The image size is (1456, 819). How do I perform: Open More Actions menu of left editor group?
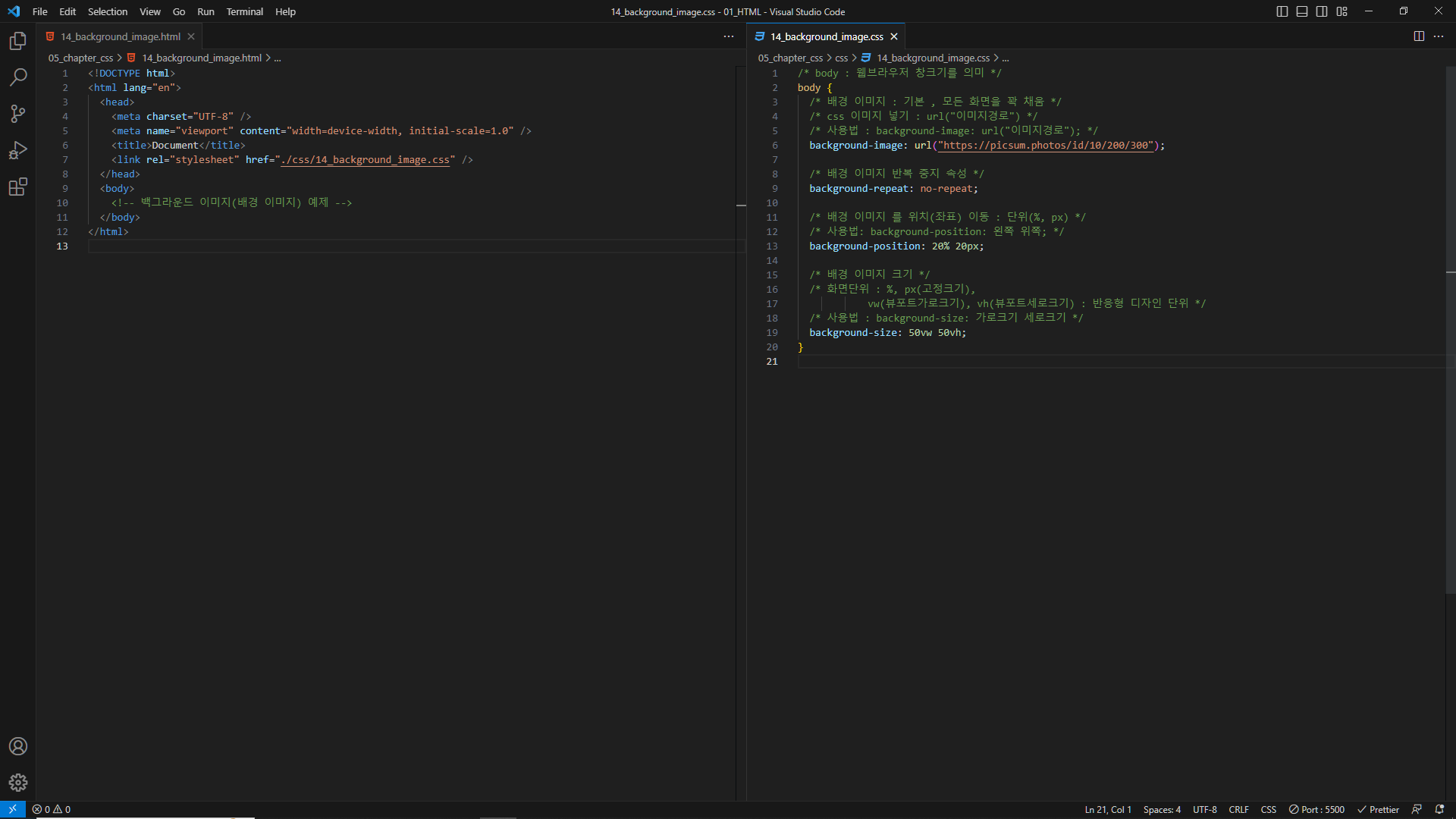click(729, 36)
